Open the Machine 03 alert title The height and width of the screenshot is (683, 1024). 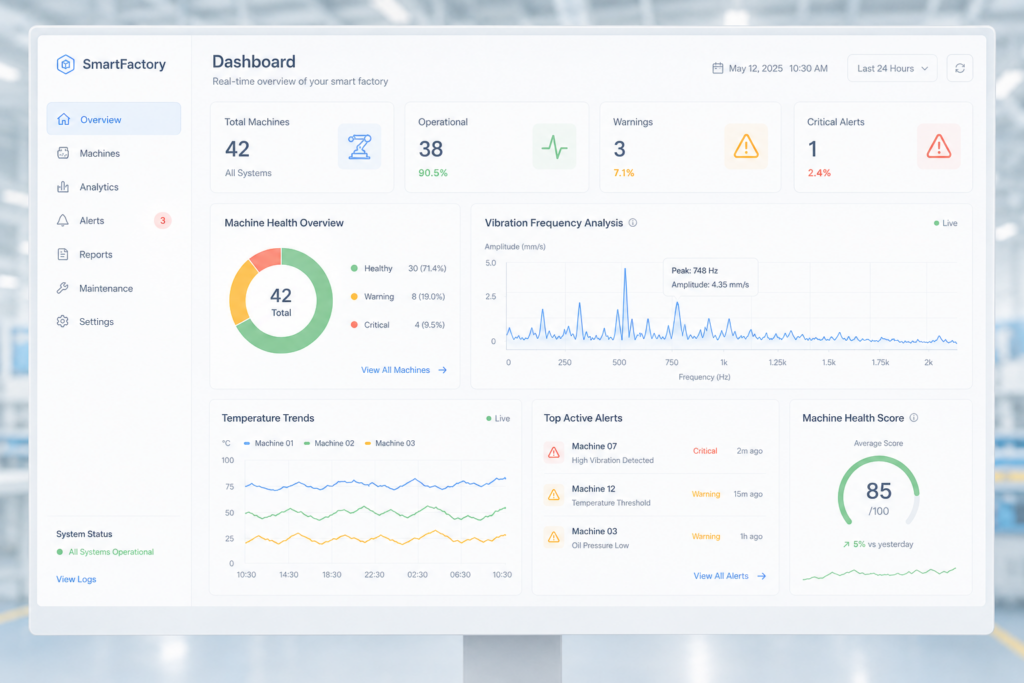(594, 531)
